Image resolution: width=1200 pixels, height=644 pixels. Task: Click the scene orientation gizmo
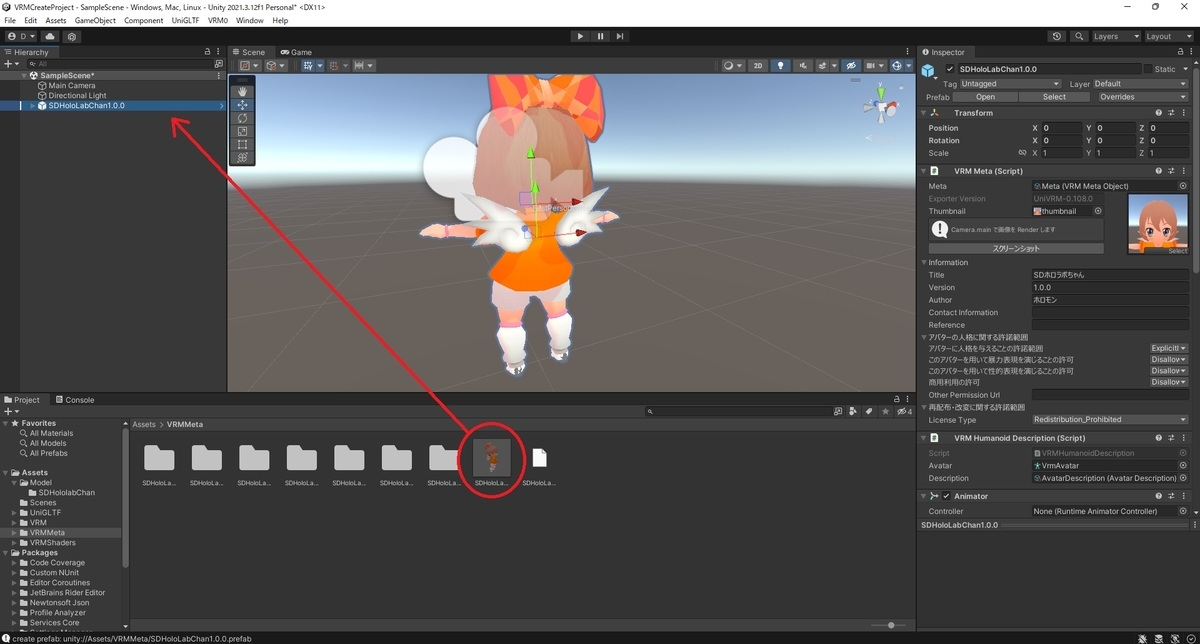[880, 105]
